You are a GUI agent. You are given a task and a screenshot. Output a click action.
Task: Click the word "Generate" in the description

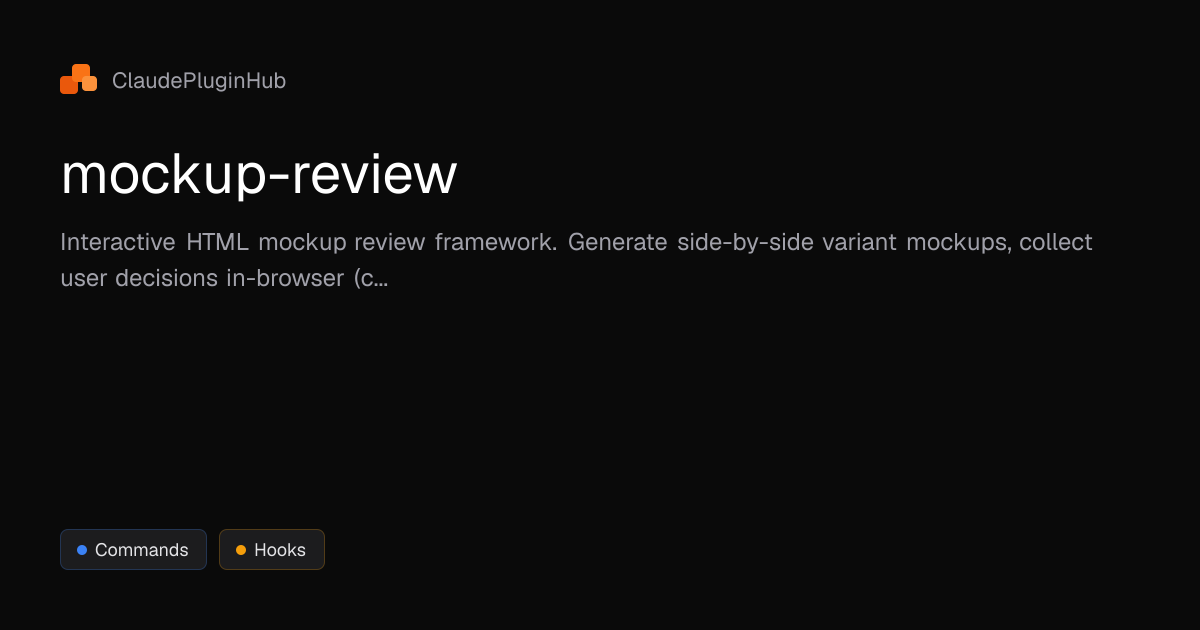617,243
